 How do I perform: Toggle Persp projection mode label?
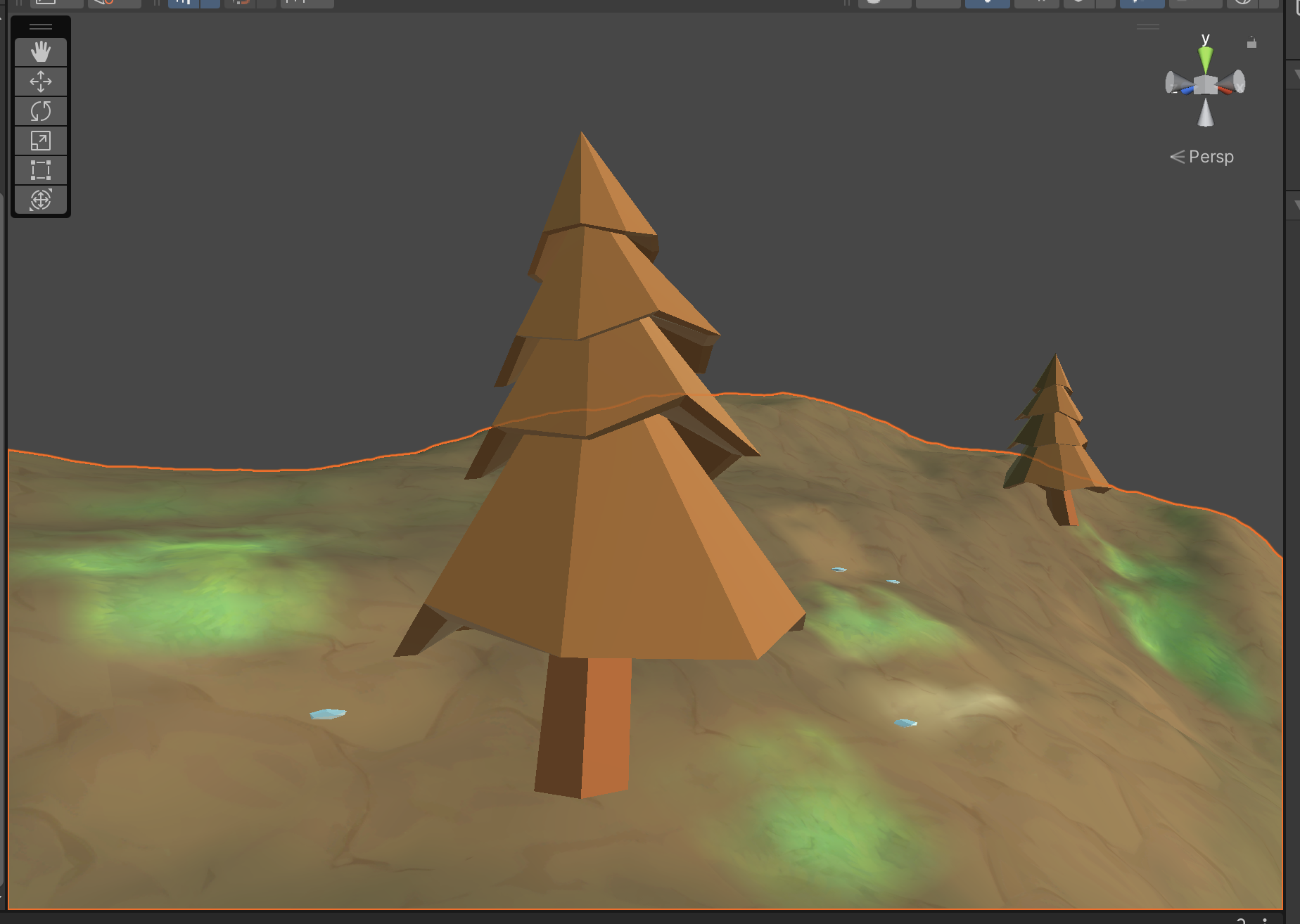pos(1202,157)
